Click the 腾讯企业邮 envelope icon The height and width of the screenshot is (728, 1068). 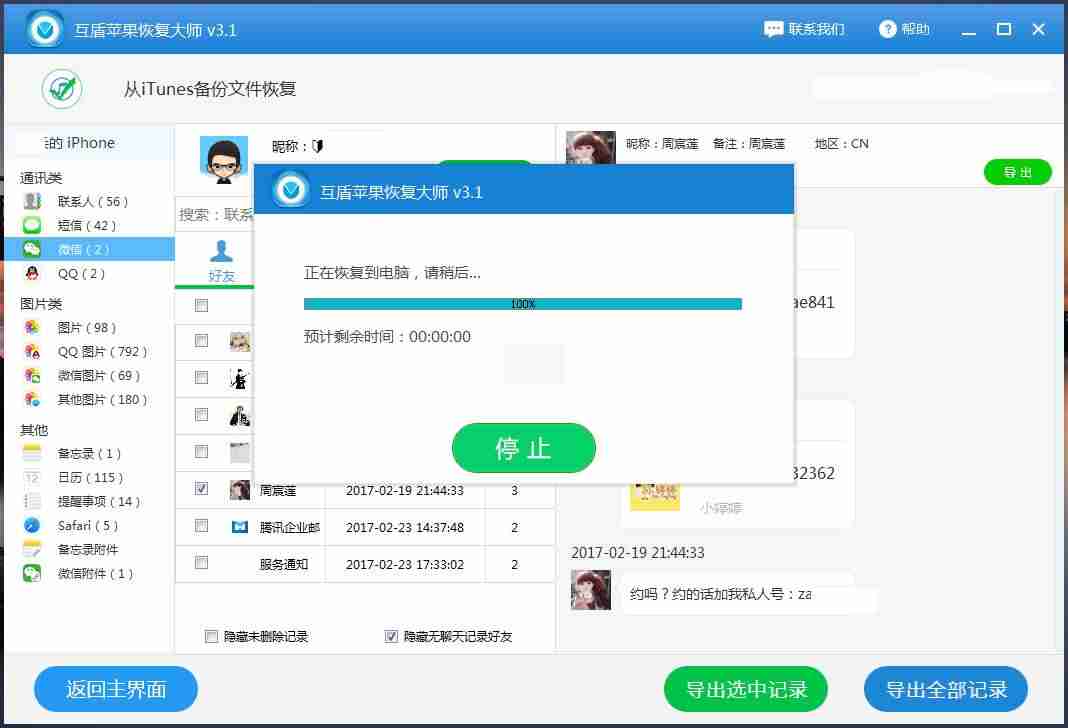tap(240, 526)
